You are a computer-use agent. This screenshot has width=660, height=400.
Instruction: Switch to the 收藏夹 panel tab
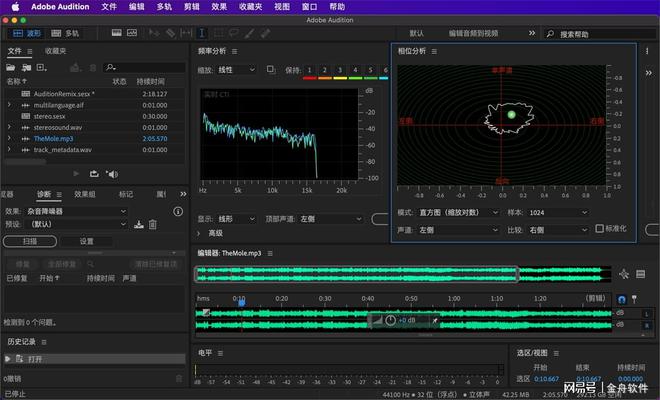point(55,51)
